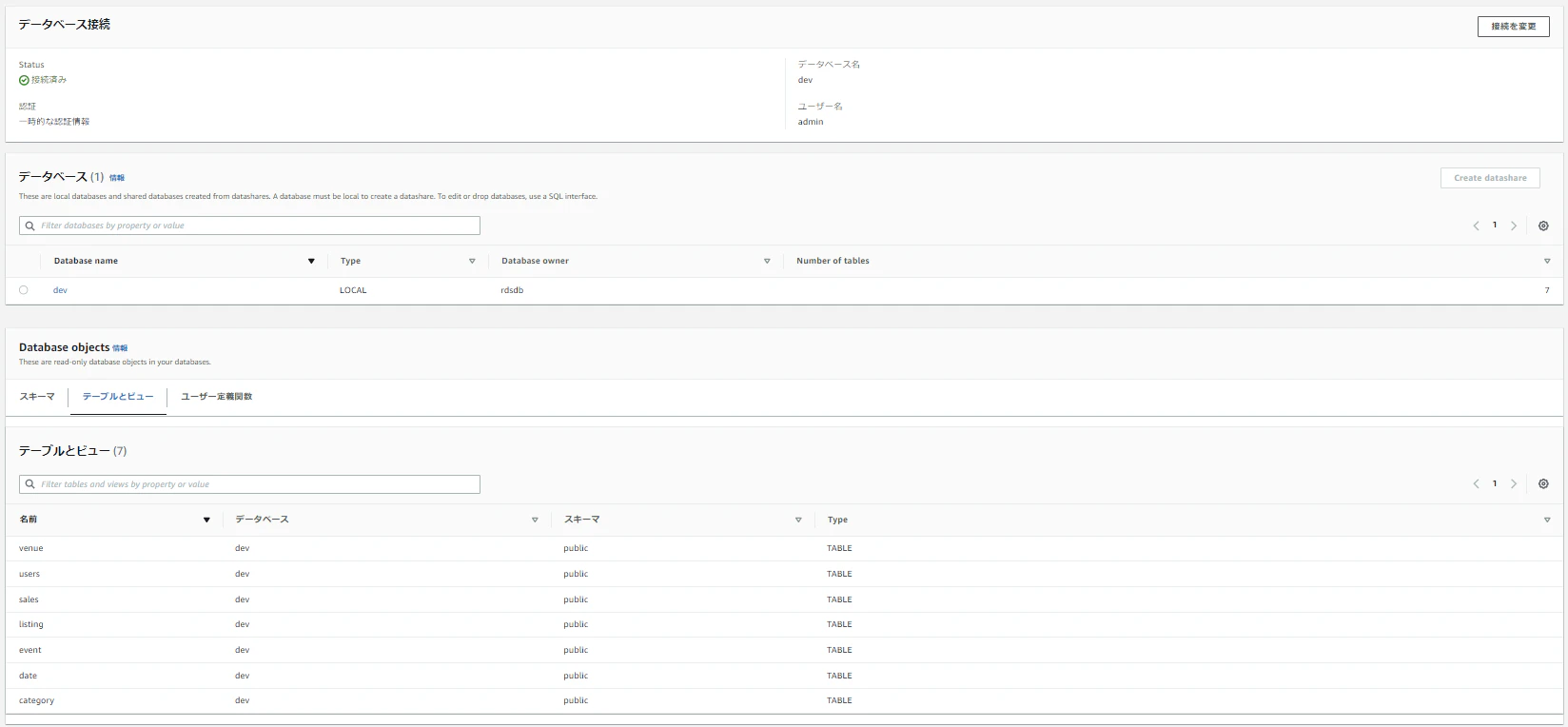Open tables and views settings gear

[1543, 484]
